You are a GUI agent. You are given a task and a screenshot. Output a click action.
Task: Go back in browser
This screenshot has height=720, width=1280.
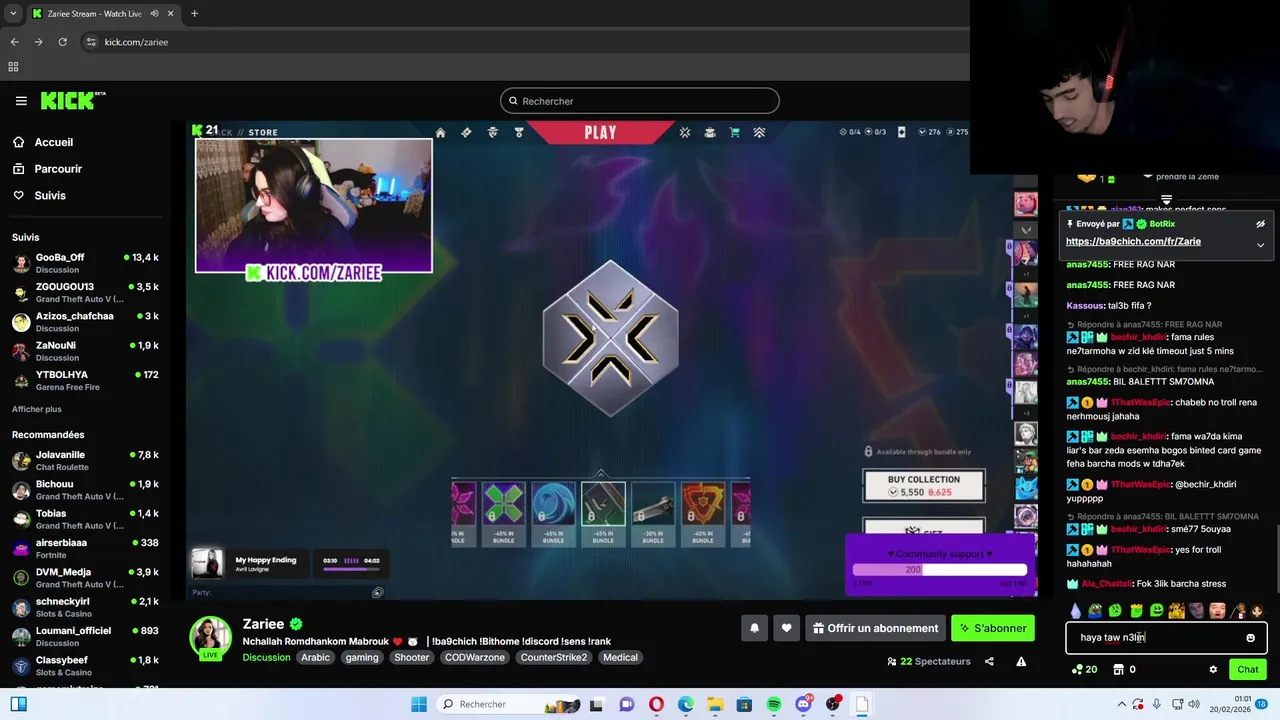coord(14,42)
